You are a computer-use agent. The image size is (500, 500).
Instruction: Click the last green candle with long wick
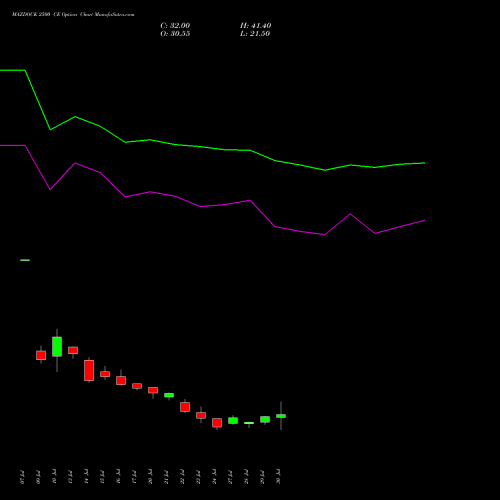coord(281,416)
